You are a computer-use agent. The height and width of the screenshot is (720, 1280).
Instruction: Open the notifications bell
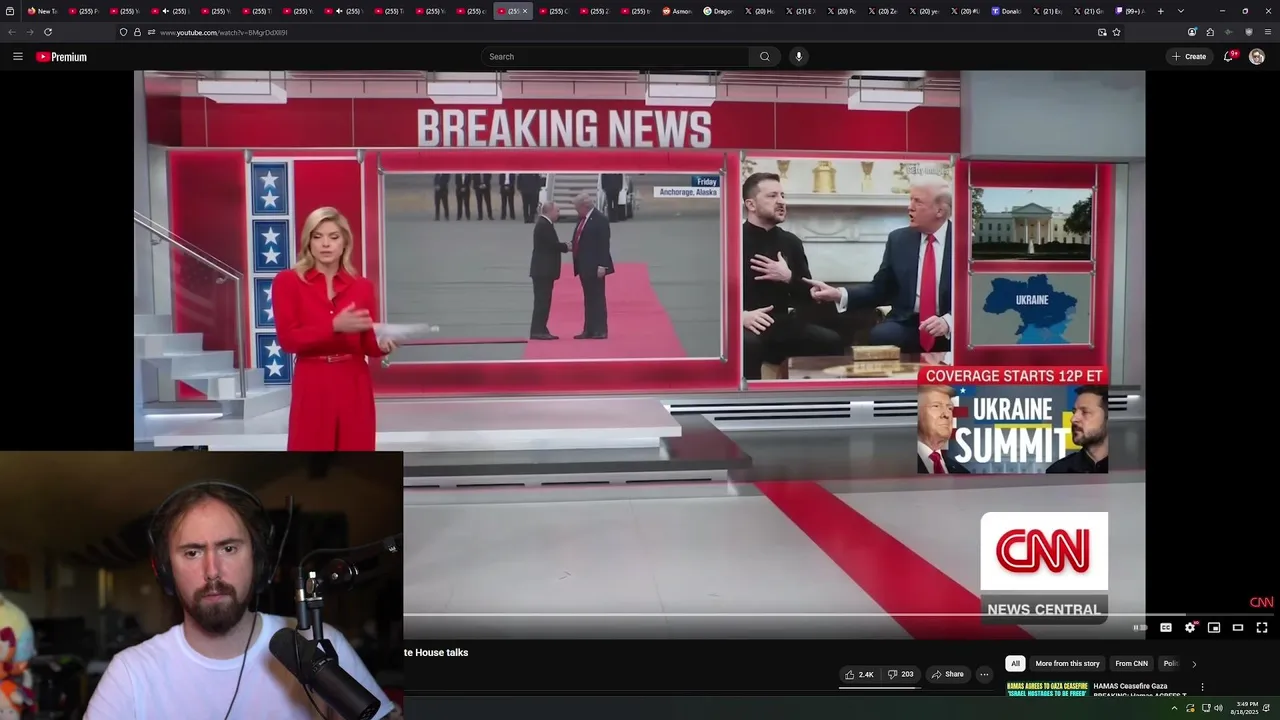[1229, 57]
